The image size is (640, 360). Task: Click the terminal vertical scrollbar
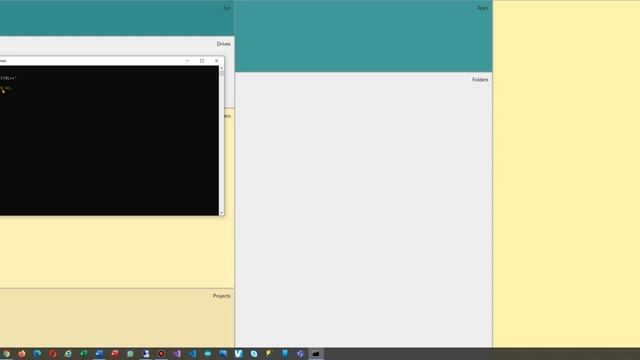click(222, 141)
